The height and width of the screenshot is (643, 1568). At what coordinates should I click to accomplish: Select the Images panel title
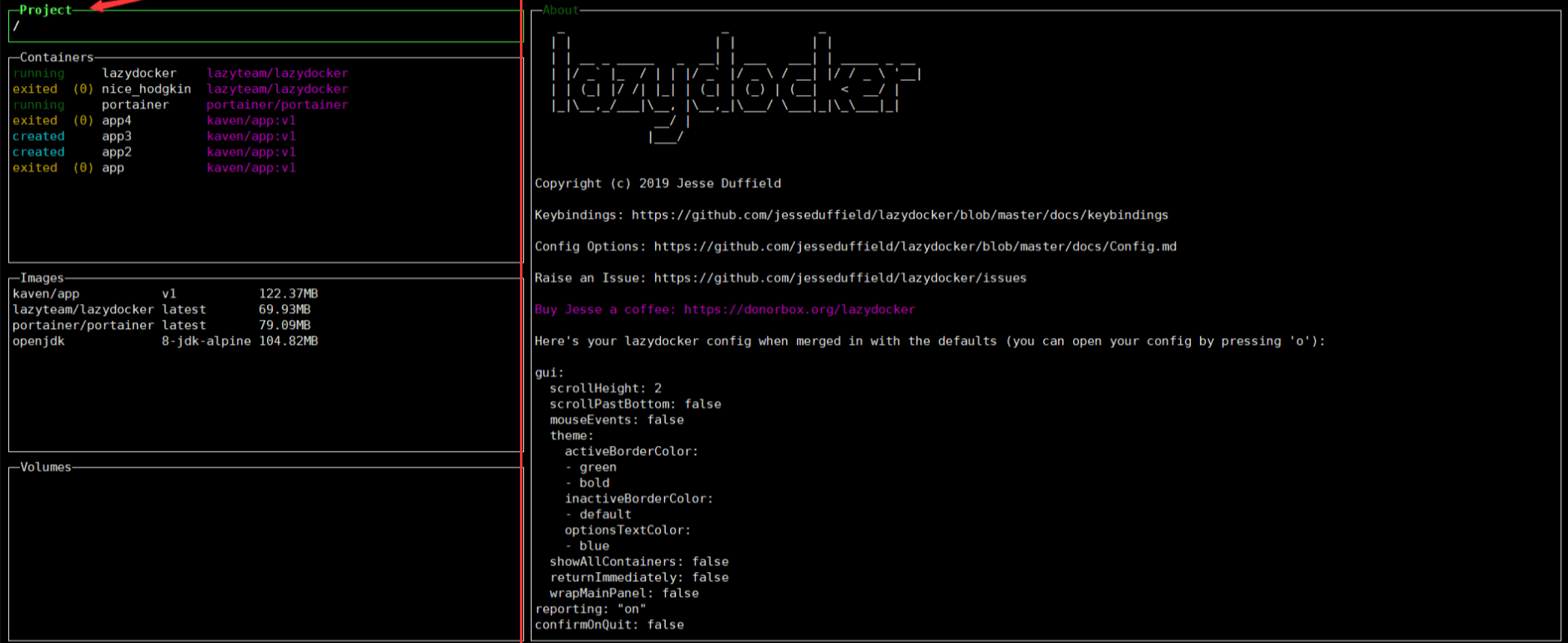42,278
